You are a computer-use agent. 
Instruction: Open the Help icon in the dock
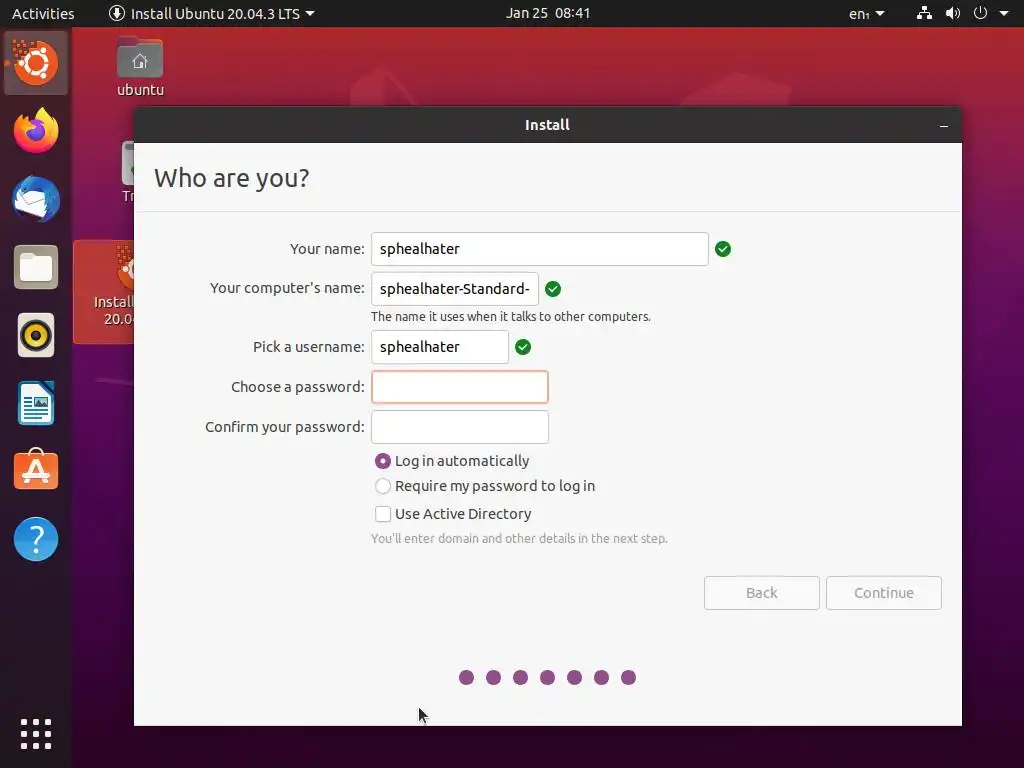[x=36, y=539]
